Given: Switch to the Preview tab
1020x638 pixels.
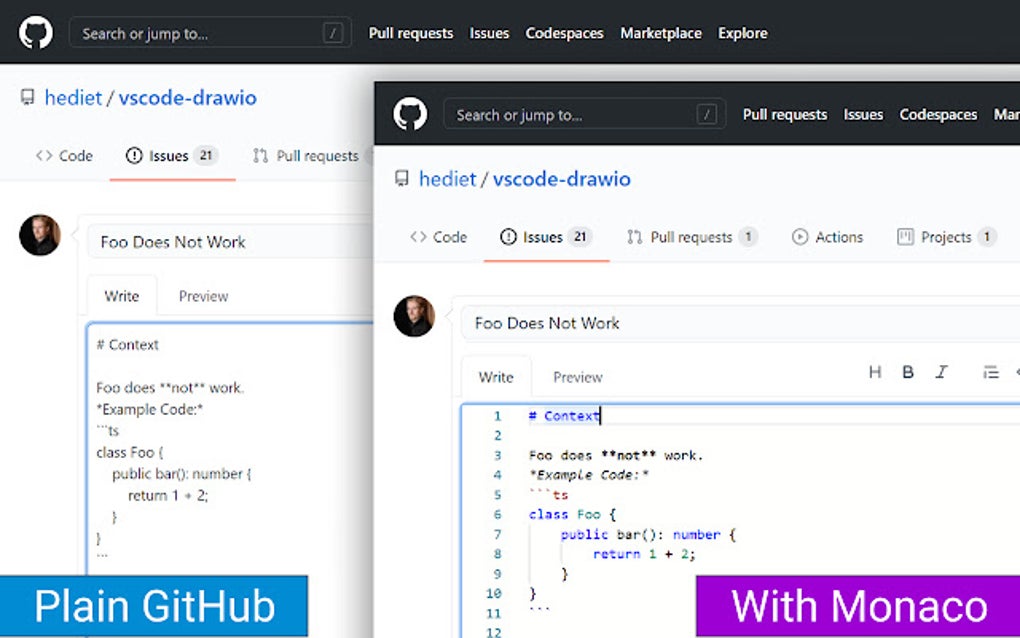Looking at the screenshot, I should point(577,377).
